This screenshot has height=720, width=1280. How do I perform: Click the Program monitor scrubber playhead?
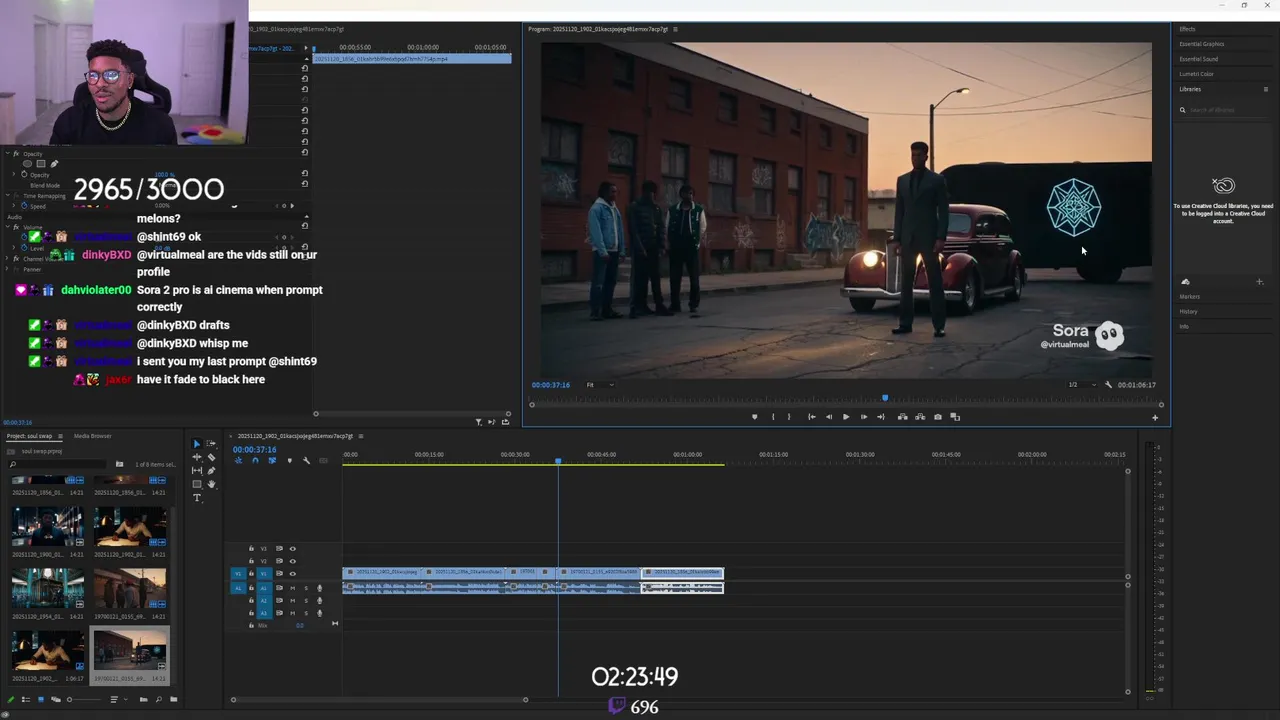(884, 398)
